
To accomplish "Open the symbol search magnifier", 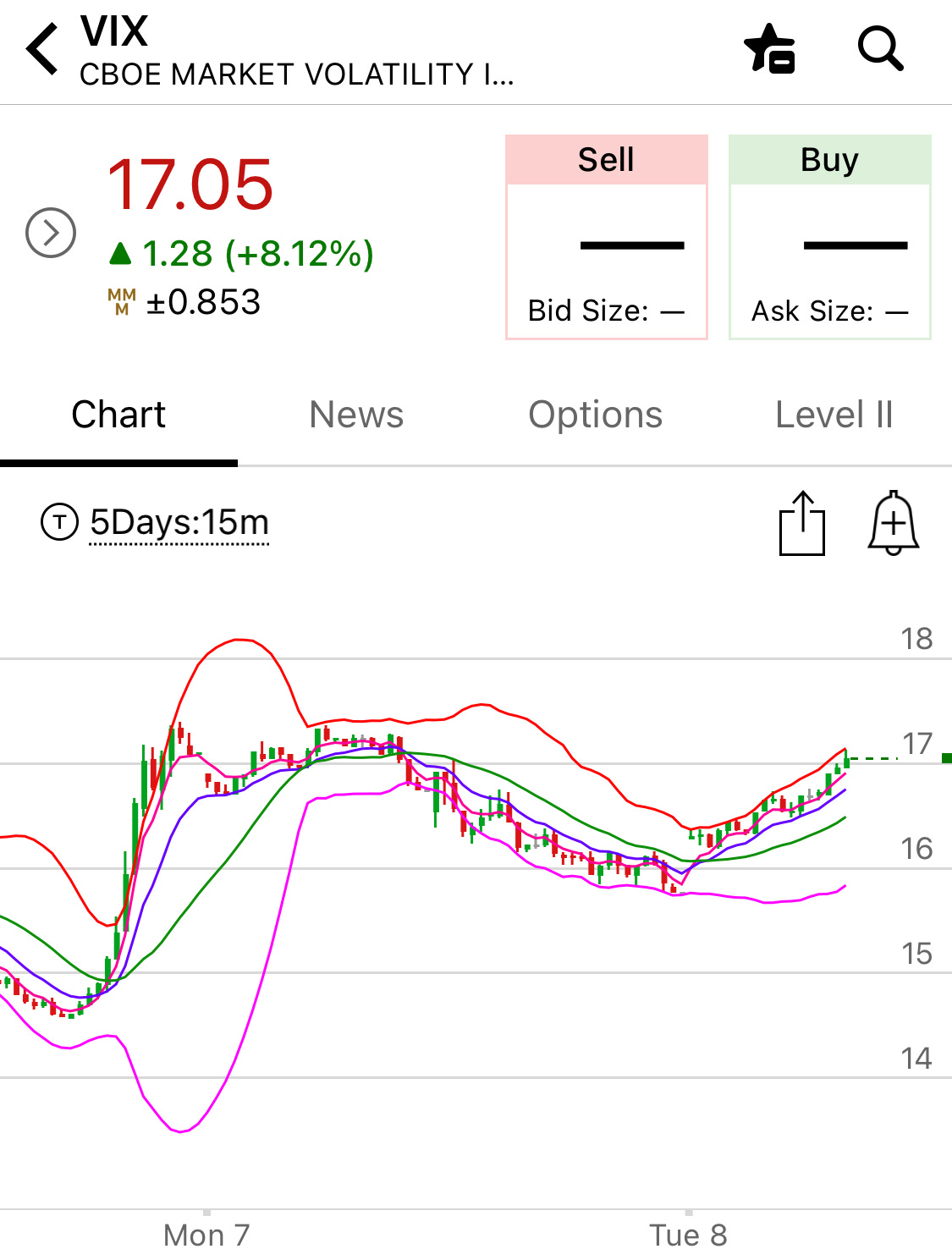I will (x=881, y=48).
